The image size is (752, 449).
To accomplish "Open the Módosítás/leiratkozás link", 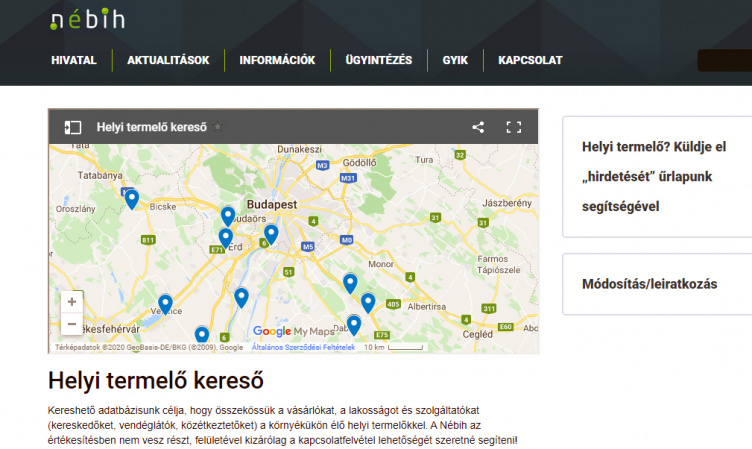I will click(649, 283).
